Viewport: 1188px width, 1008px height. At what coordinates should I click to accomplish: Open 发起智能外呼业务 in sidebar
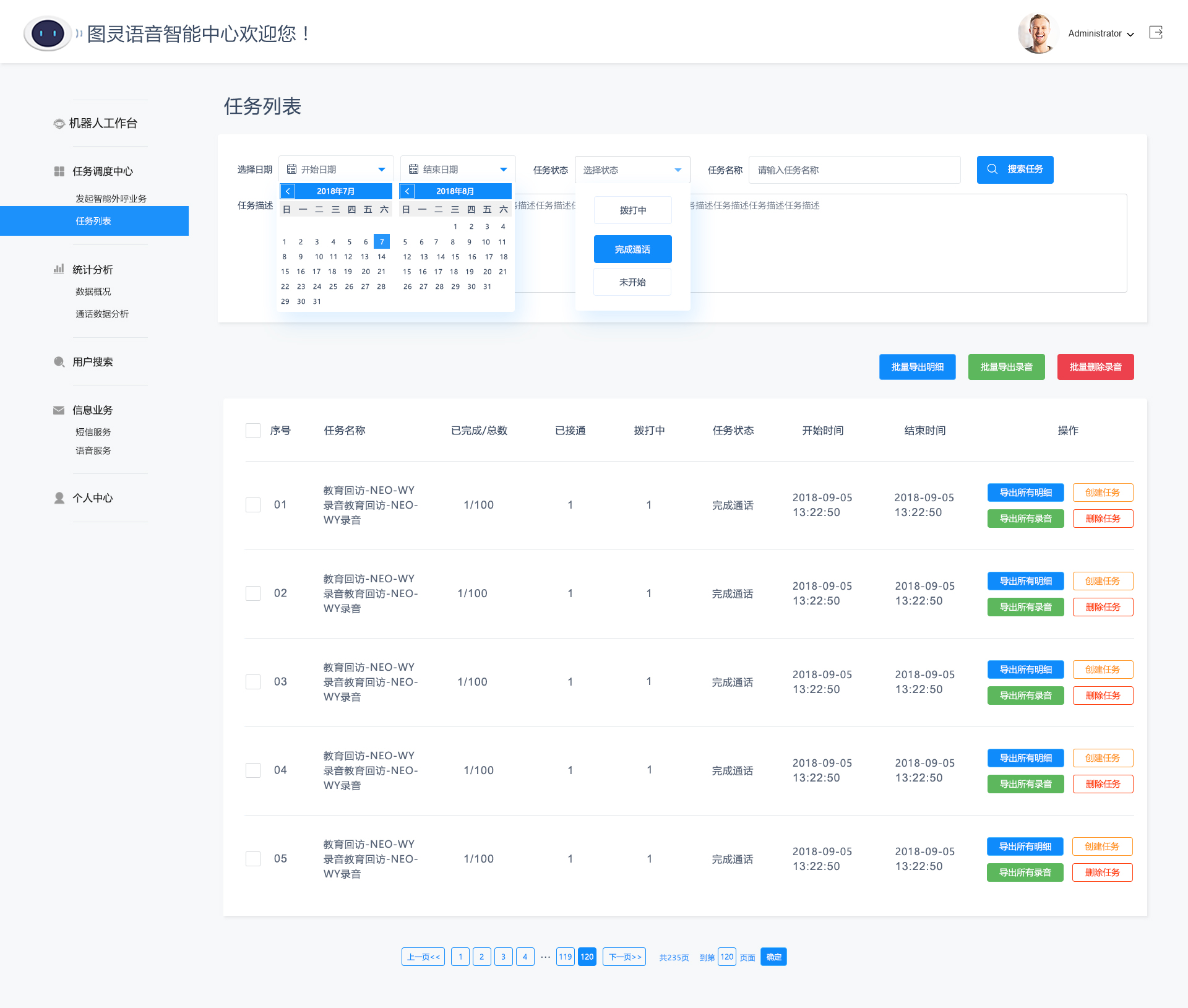[111, 199]
